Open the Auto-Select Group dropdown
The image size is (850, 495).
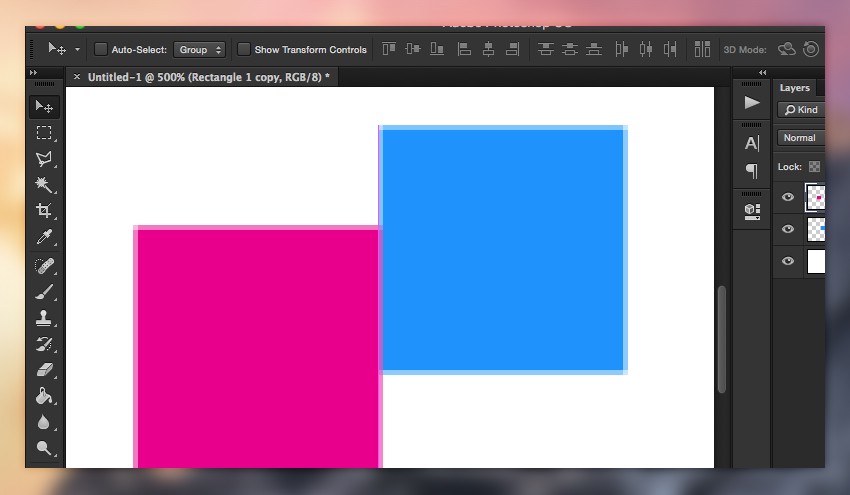[x=199, y=49]
